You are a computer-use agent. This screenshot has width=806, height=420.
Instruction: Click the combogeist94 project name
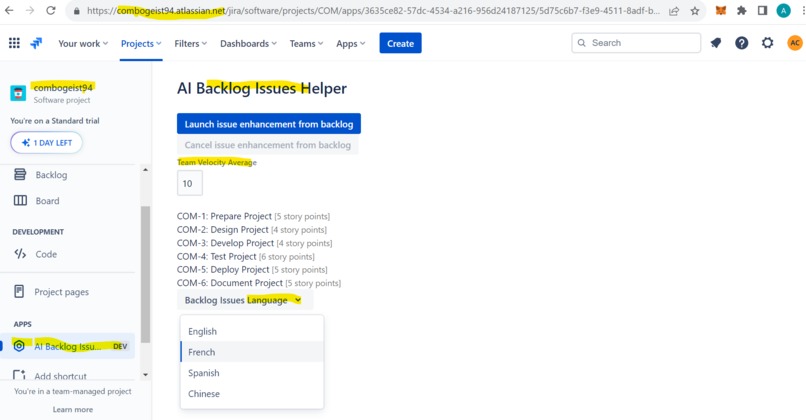click(x=63, y=88)
